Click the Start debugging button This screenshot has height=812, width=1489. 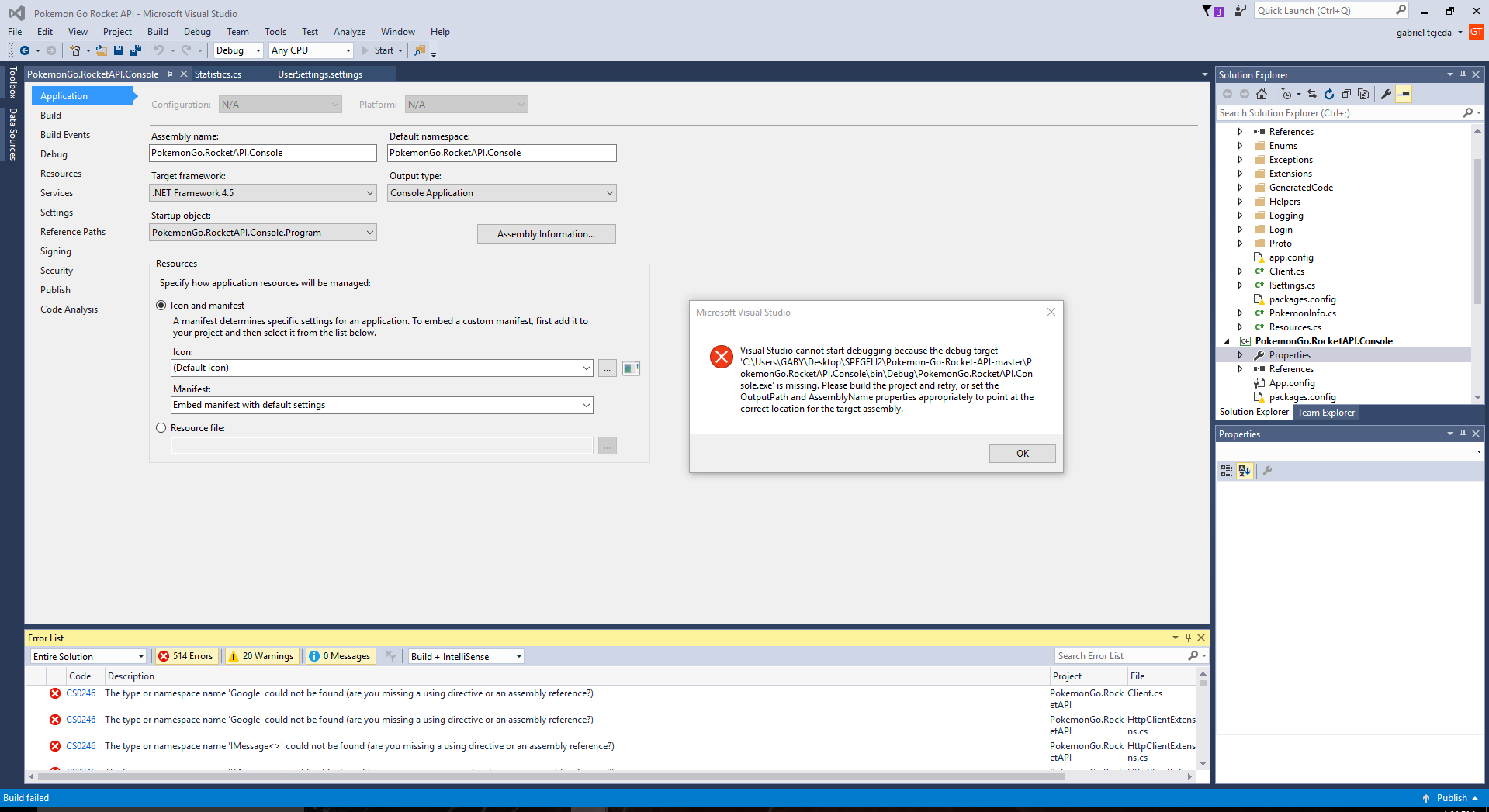point(381,50)
